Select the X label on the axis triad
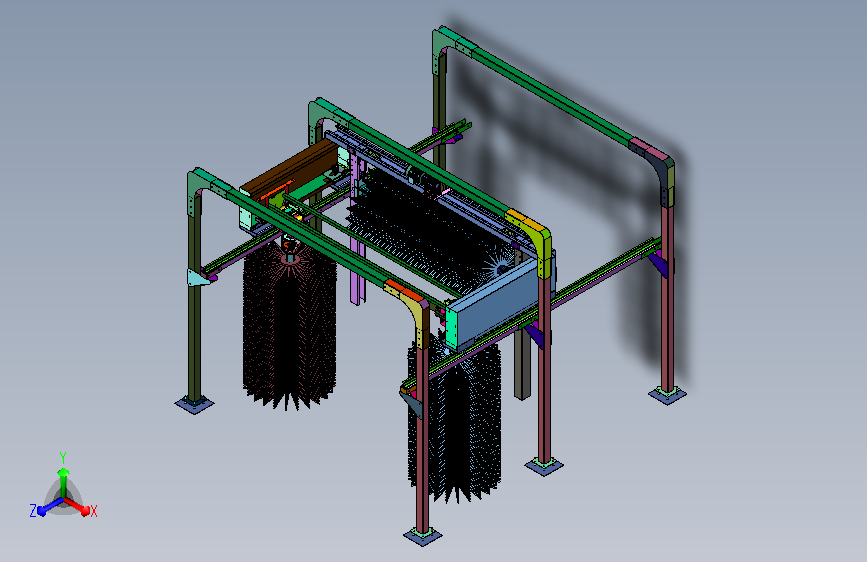867x562 pixels. [x=94, y=512]
